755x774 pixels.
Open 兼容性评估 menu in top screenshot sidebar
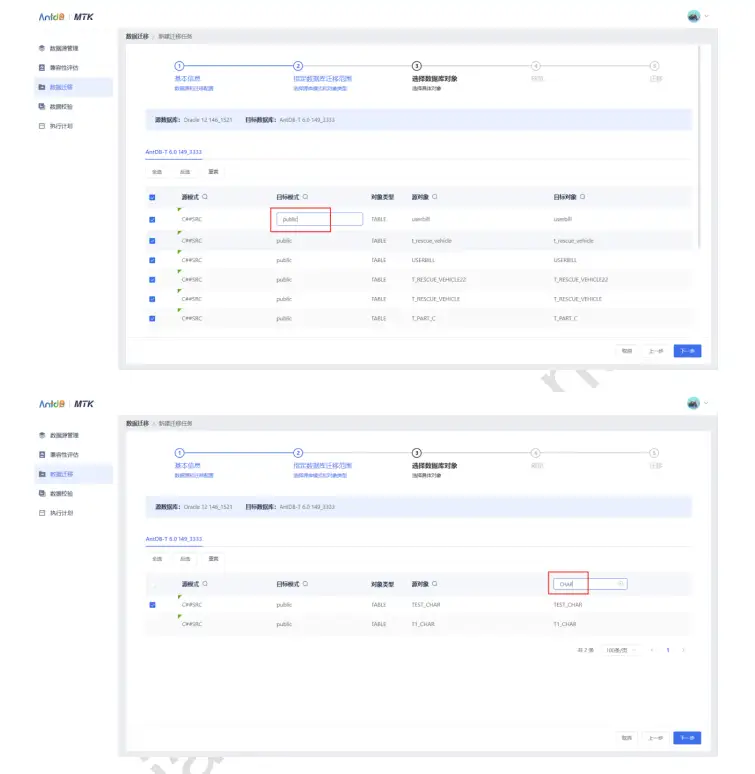pyautogui.click(x=63, y=68)
